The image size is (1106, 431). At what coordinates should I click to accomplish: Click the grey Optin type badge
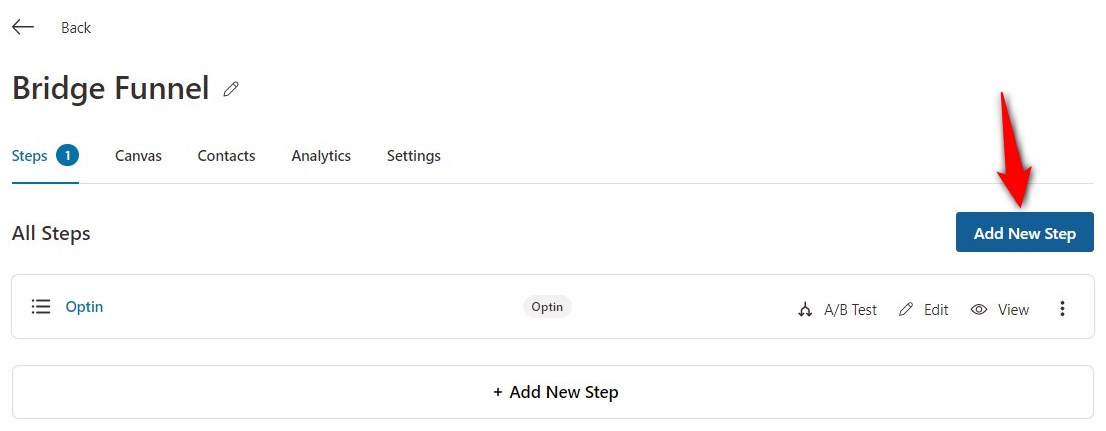(x=547, y=307)
